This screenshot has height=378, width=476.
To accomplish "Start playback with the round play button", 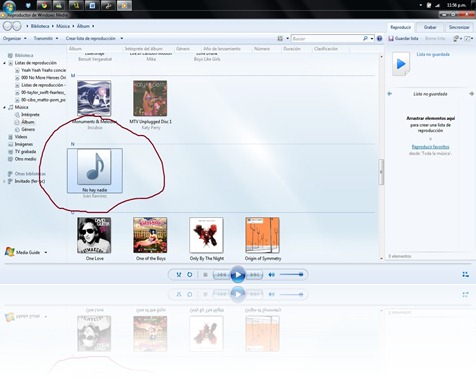I will tap(238, 275).
